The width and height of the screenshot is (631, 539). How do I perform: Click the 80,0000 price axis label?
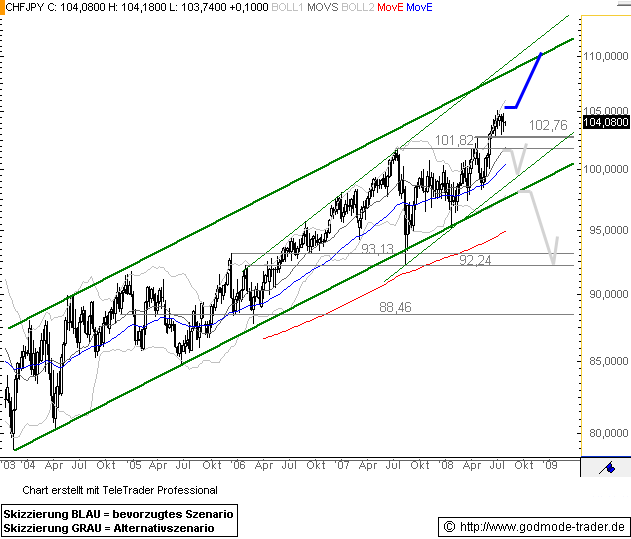[608, 433]
